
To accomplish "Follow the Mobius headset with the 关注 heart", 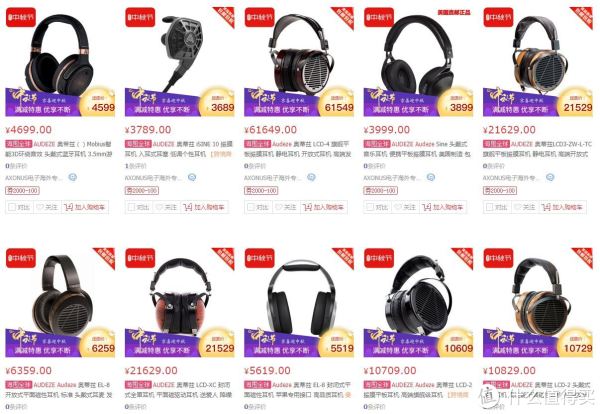I will [x=46, y=207].
